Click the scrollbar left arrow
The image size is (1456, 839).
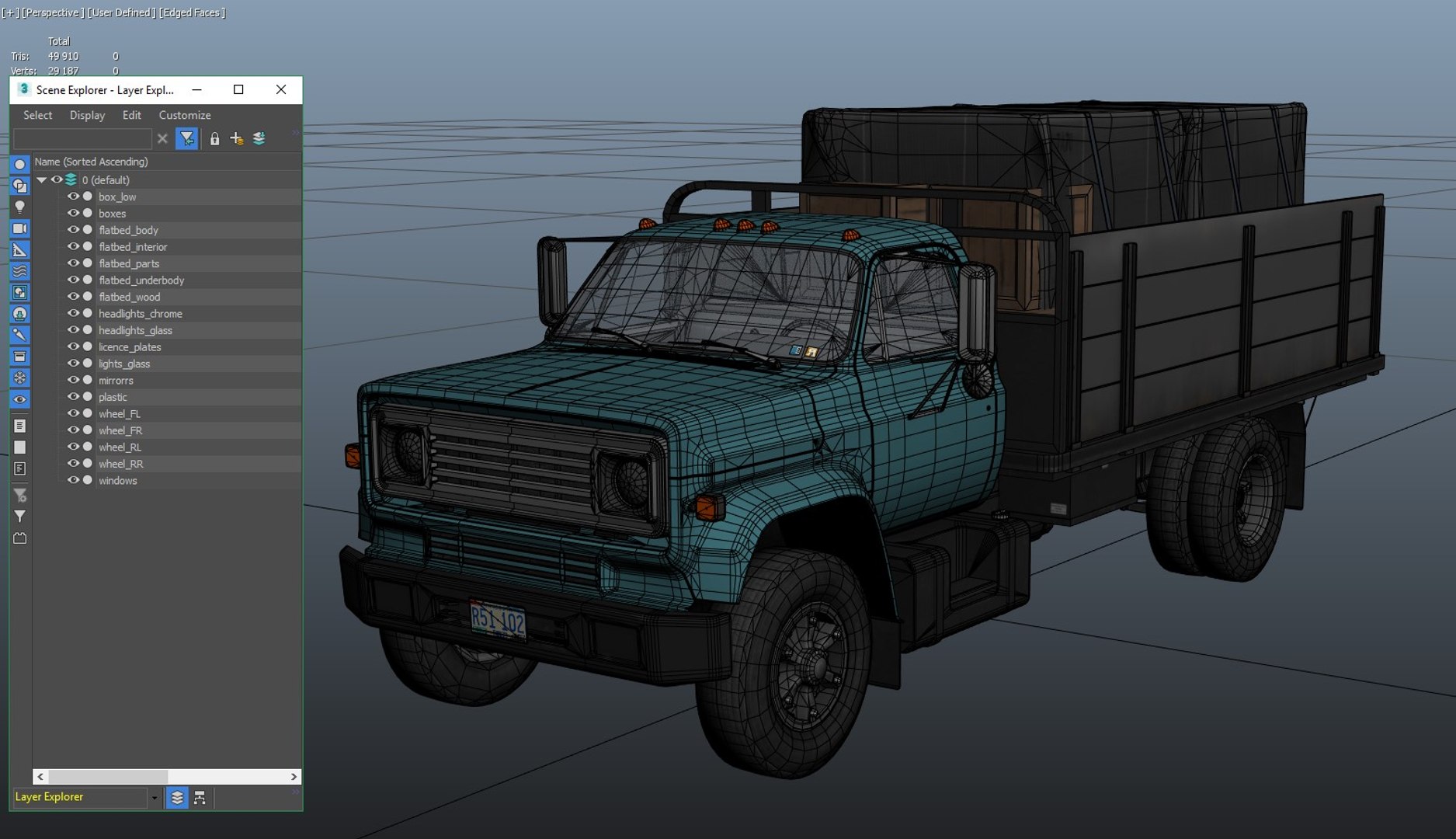click(40, 777)
